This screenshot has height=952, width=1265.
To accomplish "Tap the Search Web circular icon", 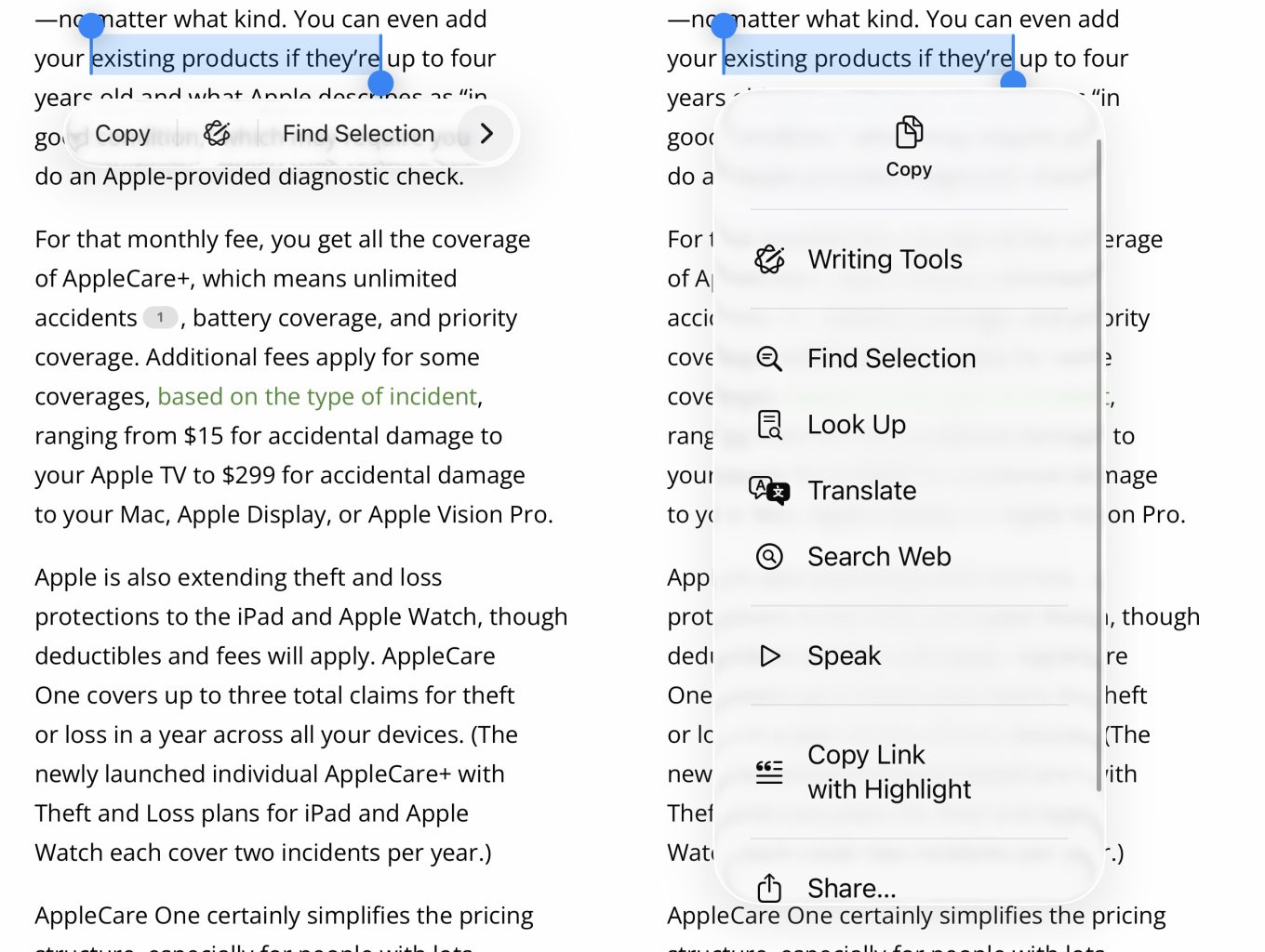I will click(x=769, y=556).
